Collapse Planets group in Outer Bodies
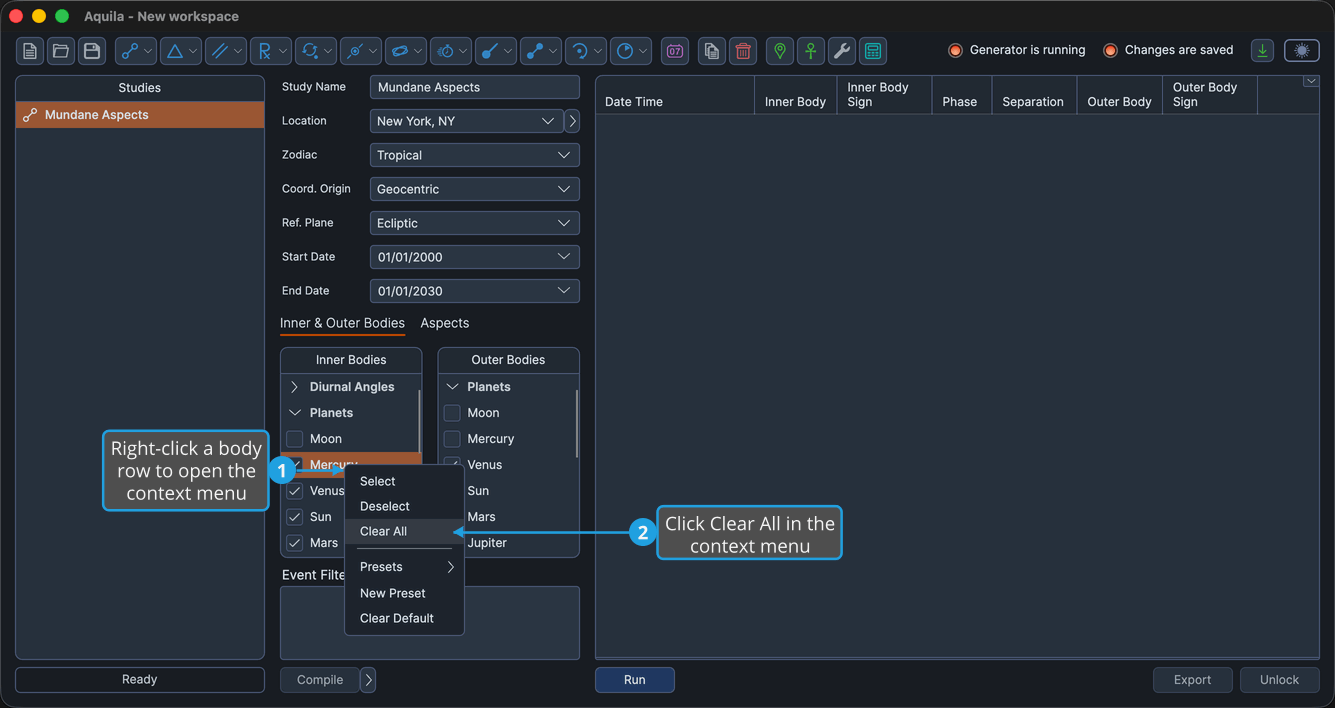Image resolution: width=1335 pixels, height=708 pixels. tap(452, 387)
